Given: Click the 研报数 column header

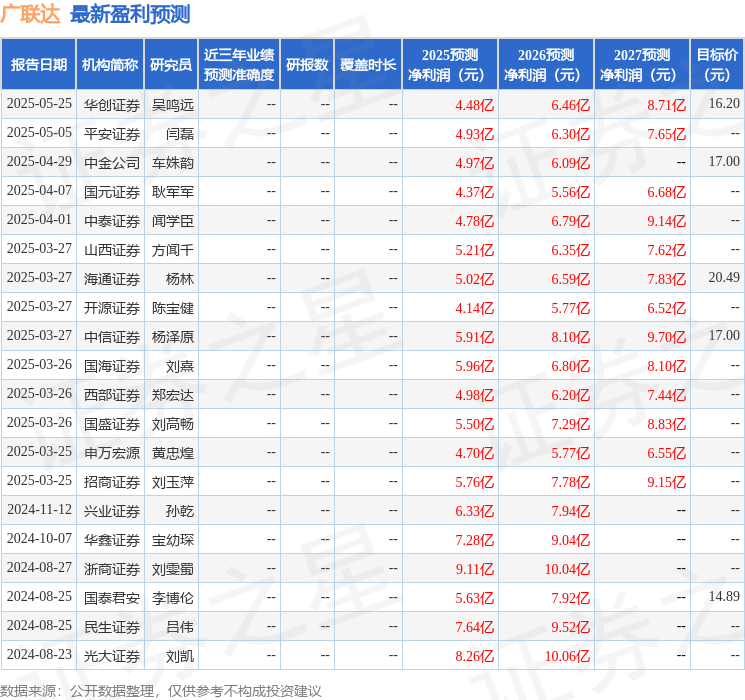Looking at the screenshot, I should (307, 65).
